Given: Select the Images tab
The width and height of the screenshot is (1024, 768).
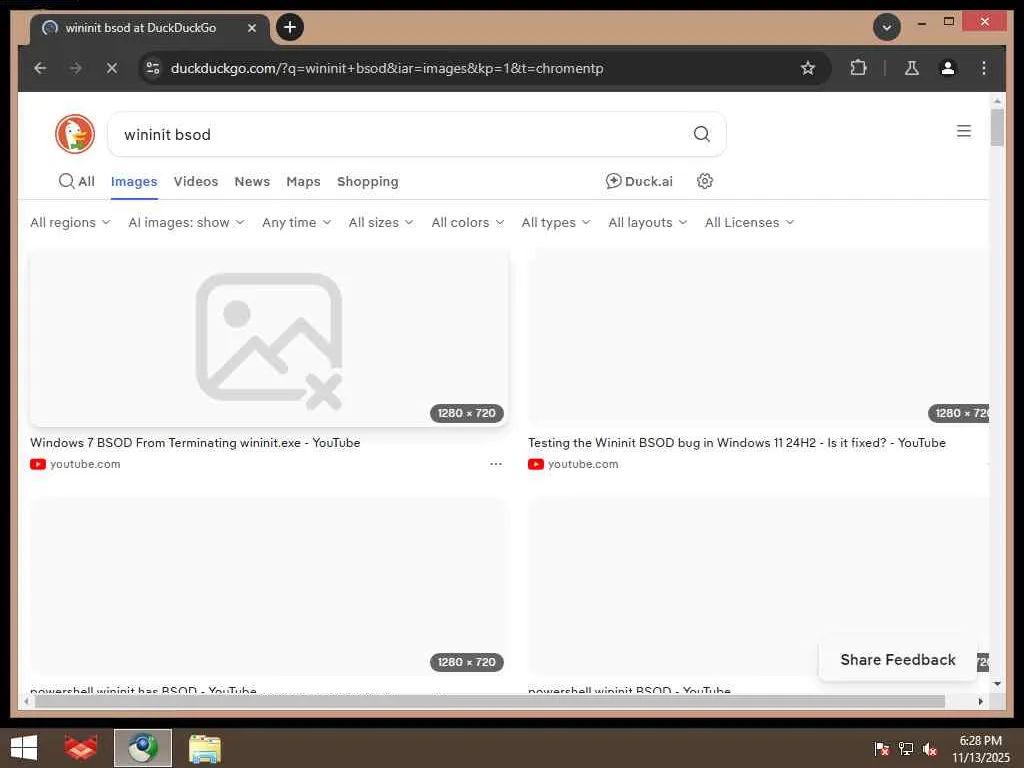Looking at the screenshot, I should (134, 182).
